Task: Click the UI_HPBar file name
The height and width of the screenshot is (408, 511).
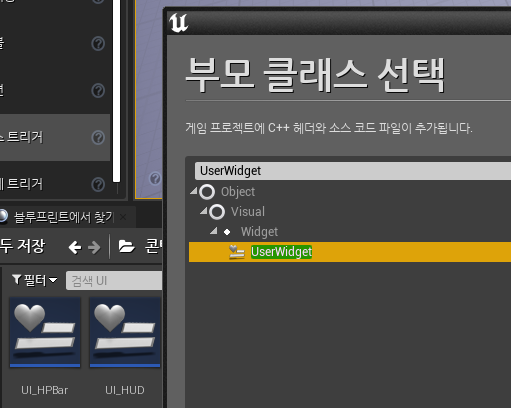Action: click(45, 390)
